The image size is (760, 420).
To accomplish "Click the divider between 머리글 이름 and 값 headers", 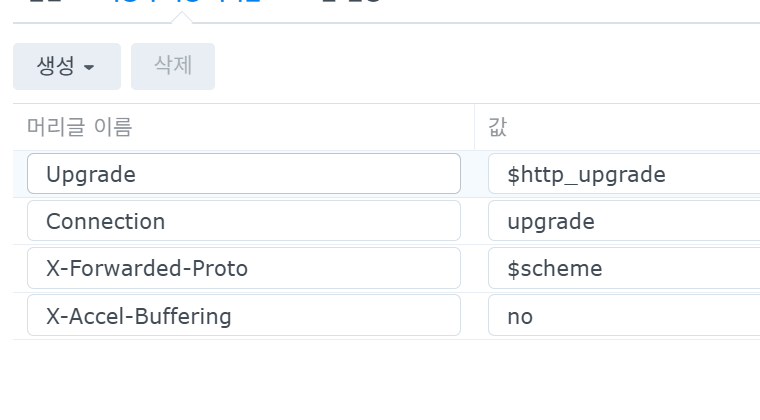I will (x=474, y=127).
